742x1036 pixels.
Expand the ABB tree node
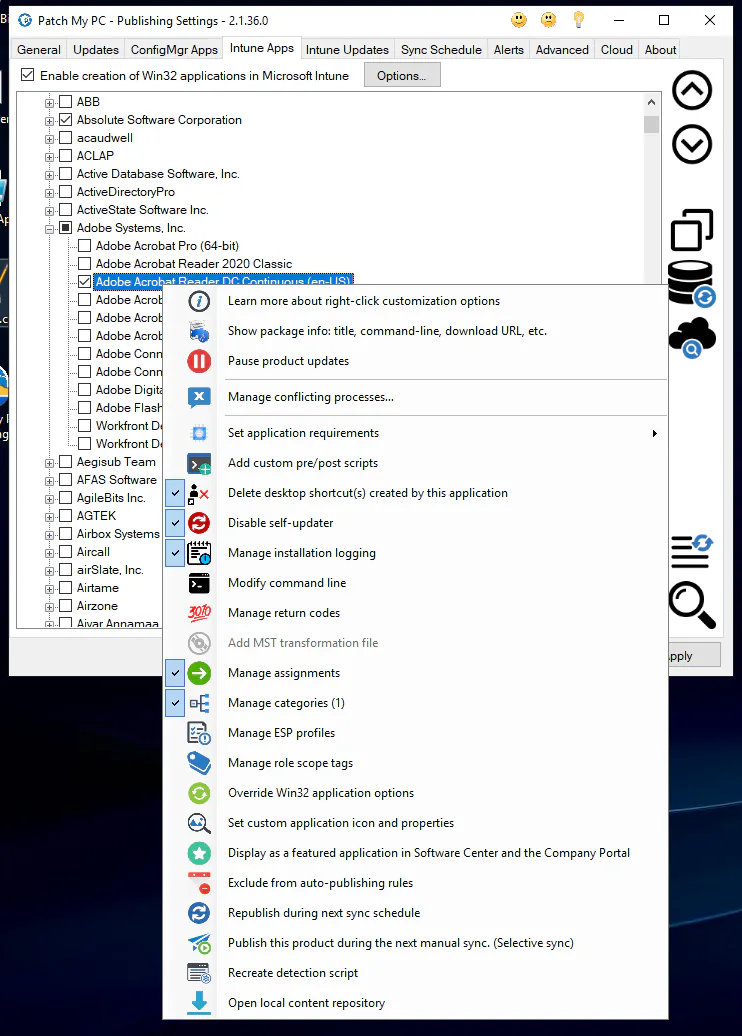pyautogui.click(x=50, y=103)
